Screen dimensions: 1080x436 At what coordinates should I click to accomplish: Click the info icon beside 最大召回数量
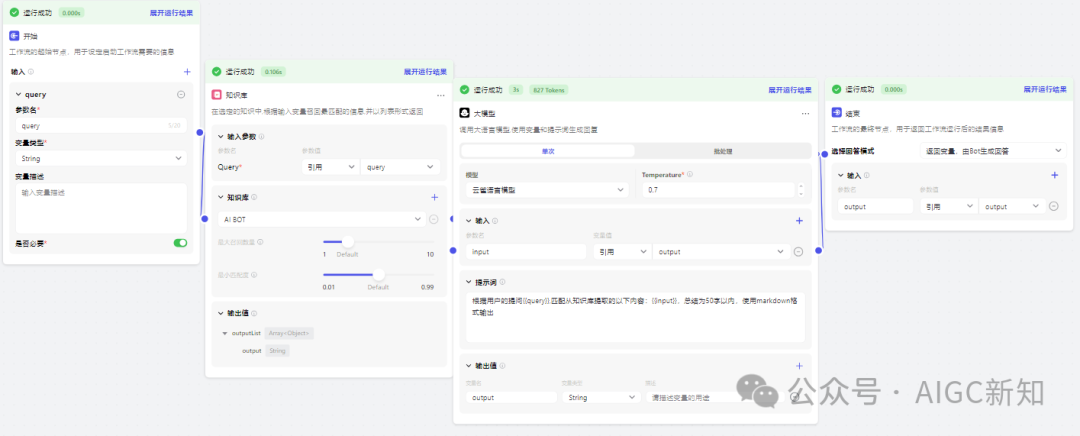click(260, 242)
